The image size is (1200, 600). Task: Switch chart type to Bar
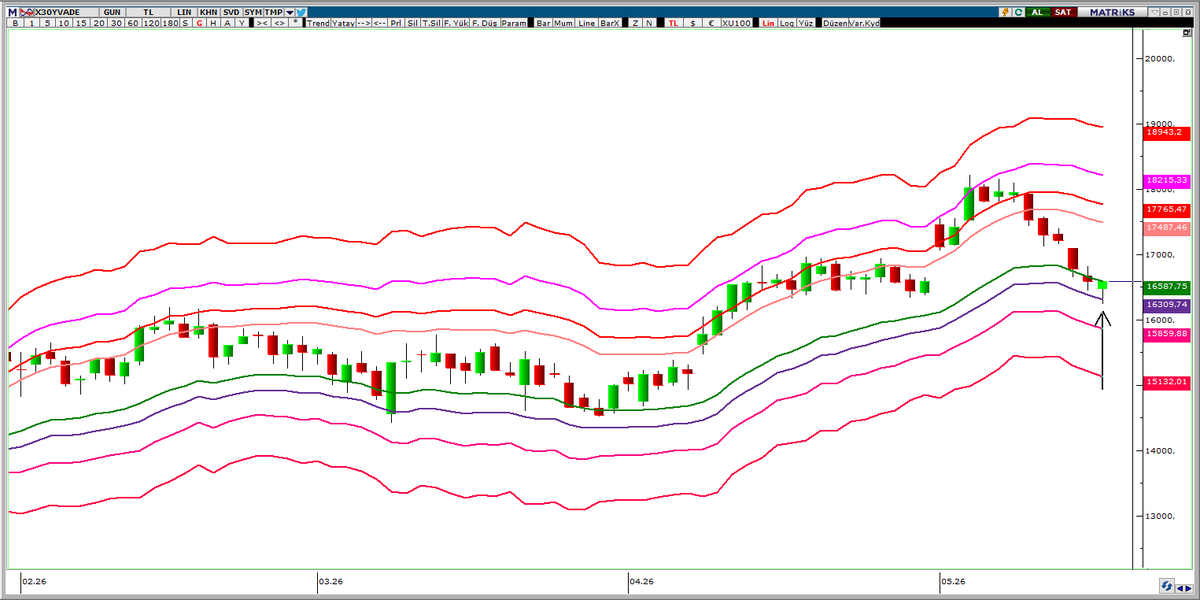tap(544, 23)
